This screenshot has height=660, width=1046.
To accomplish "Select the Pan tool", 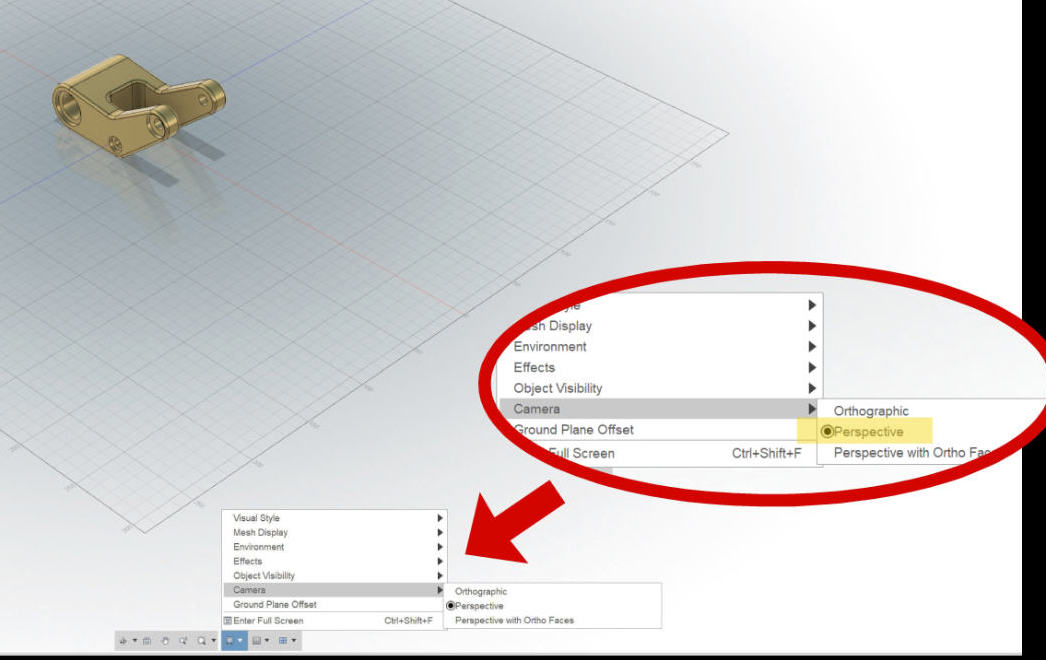I will pyautogui.click(x=165, y=641).
